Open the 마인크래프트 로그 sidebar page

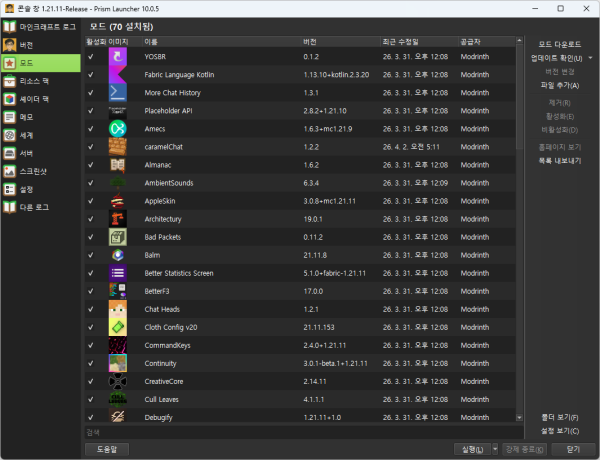41,27
